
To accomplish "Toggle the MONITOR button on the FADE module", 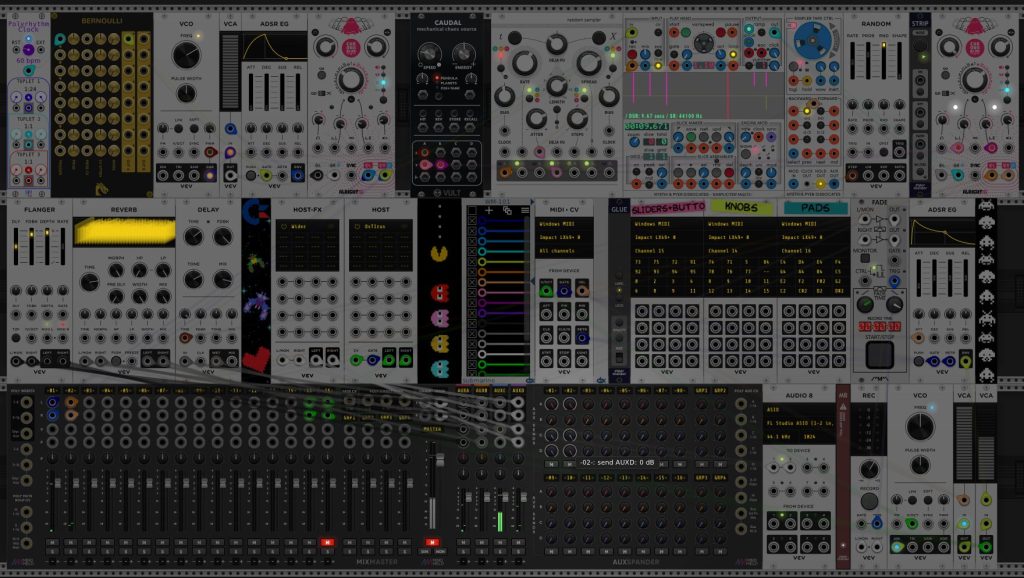I will point(865,258).
